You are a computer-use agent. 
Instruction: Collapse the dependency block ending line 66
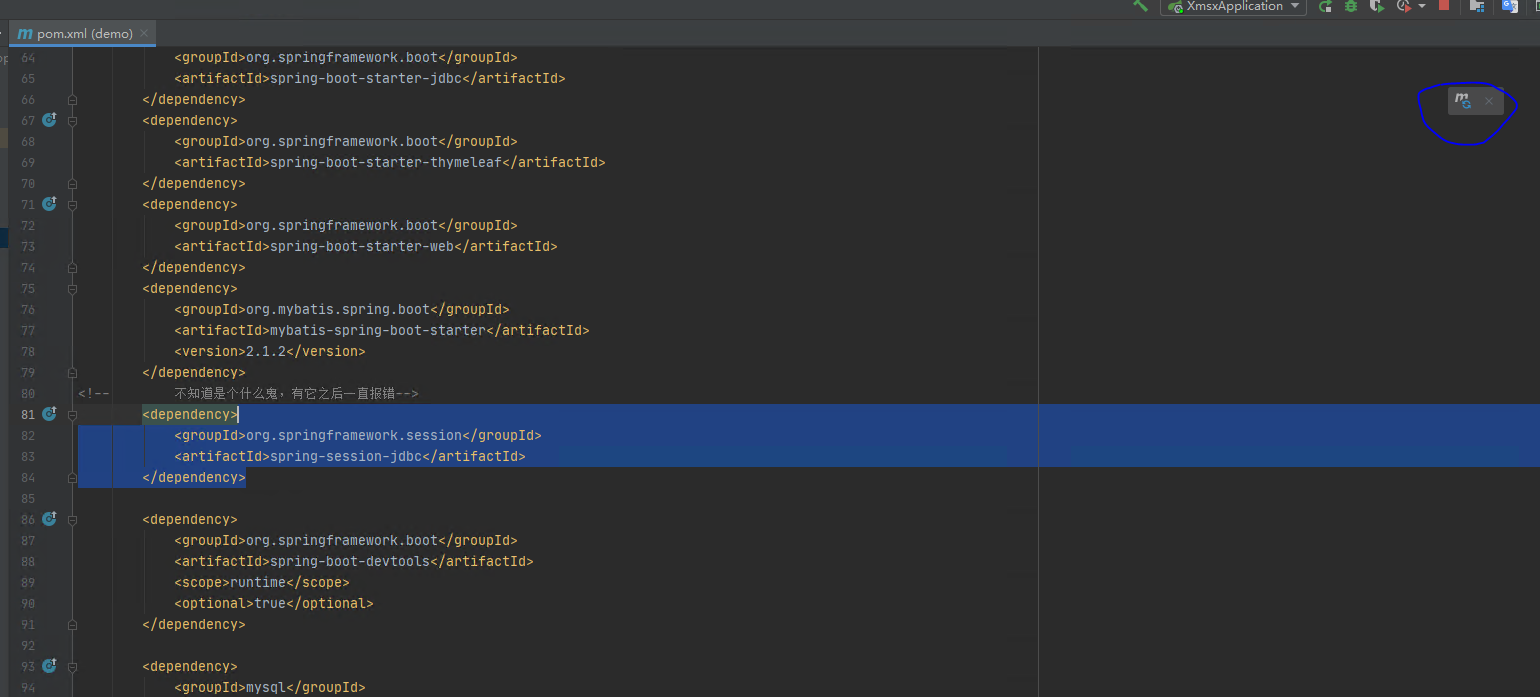pyautogui.click(x=71, y=99)
